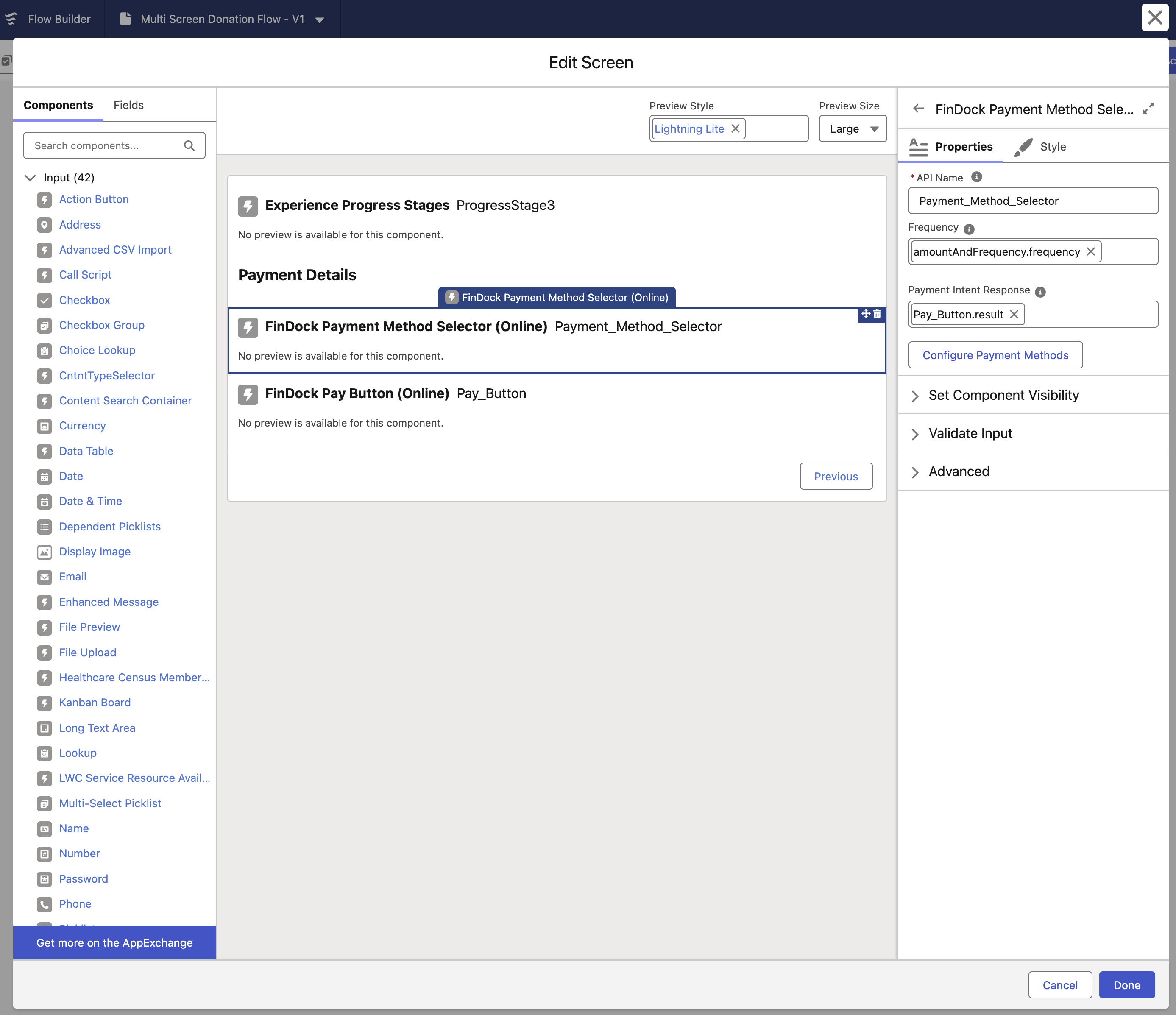This screenshot has height=1015, width=1176.
Task: Add the File Upload component
Action: (87, 653)
